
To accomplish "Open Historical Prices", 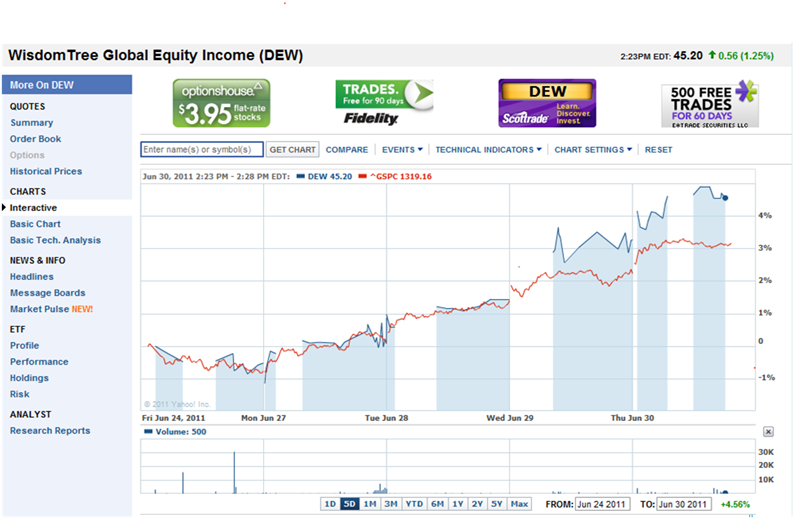I will click(46, 171).
